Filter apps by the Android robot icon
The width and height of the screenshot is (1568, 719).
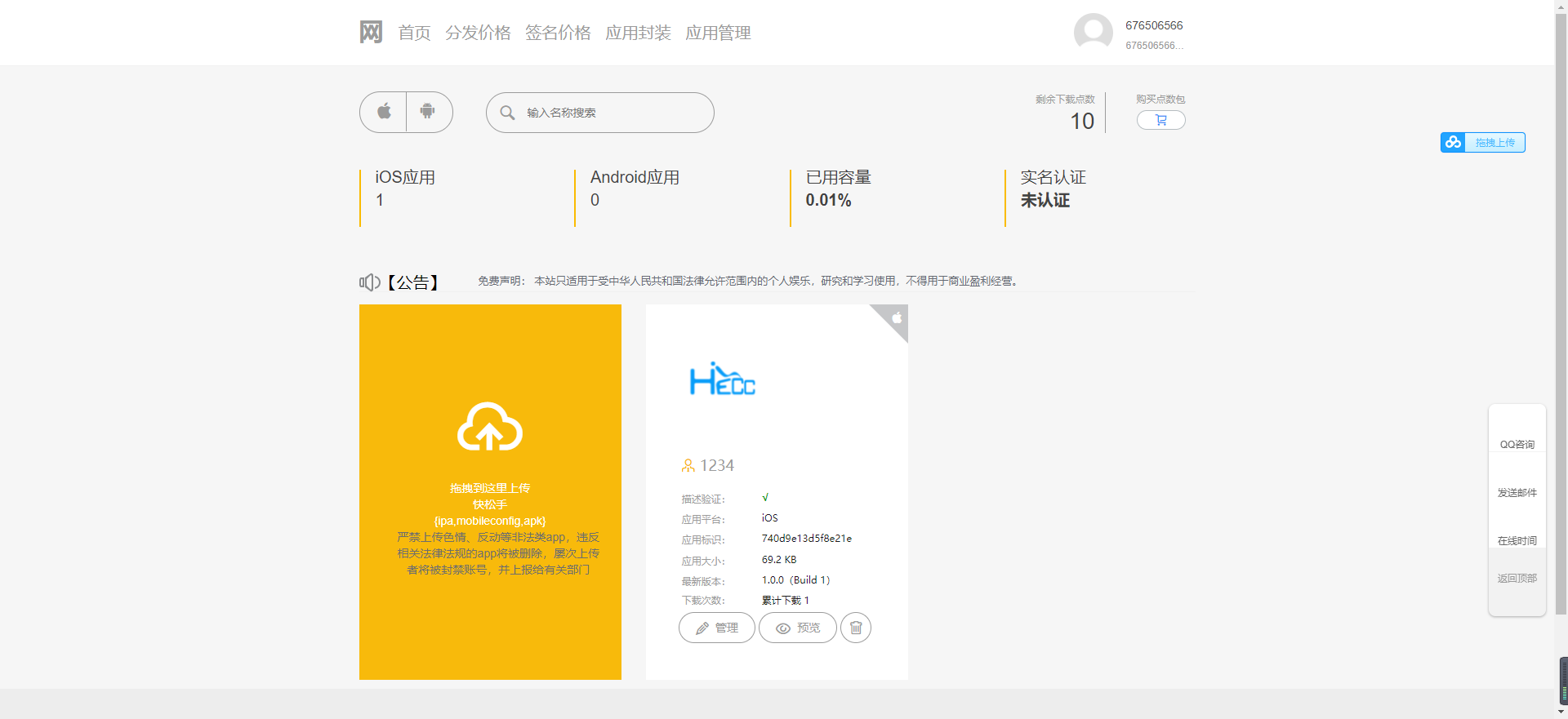428,112
